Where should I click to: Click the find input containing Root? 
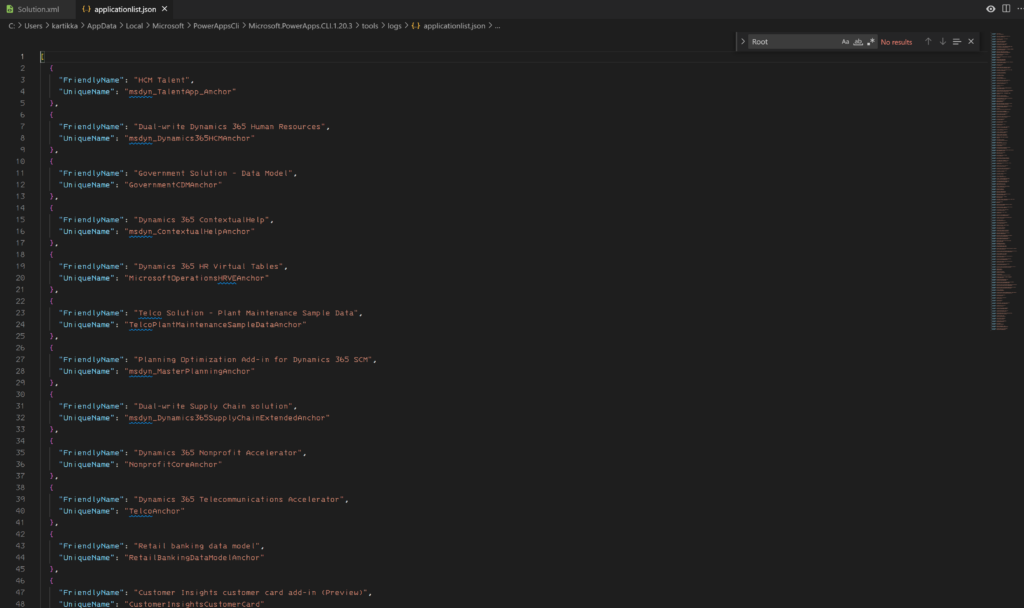(790, 42)
